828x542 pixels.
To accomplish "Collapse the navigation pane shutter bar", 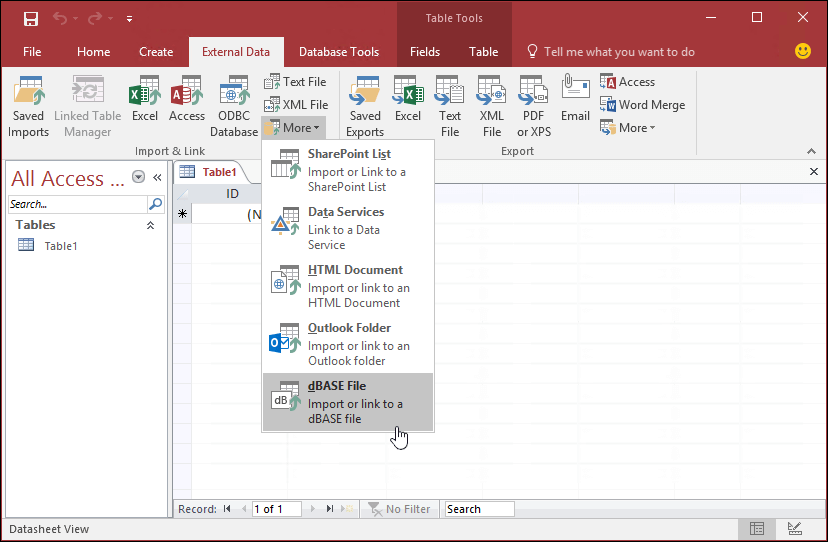I will [157, 178].
